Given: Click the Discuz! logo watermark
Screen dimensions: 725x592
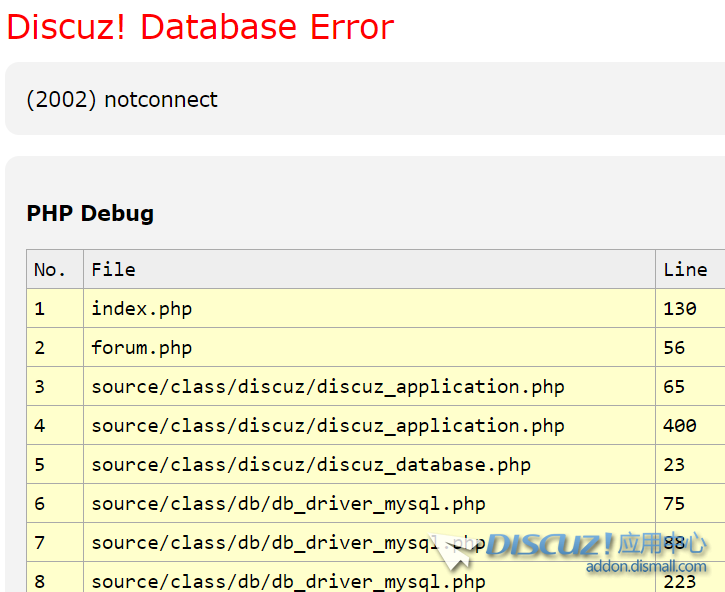Looking at the screenshot, I should [550, 545].
